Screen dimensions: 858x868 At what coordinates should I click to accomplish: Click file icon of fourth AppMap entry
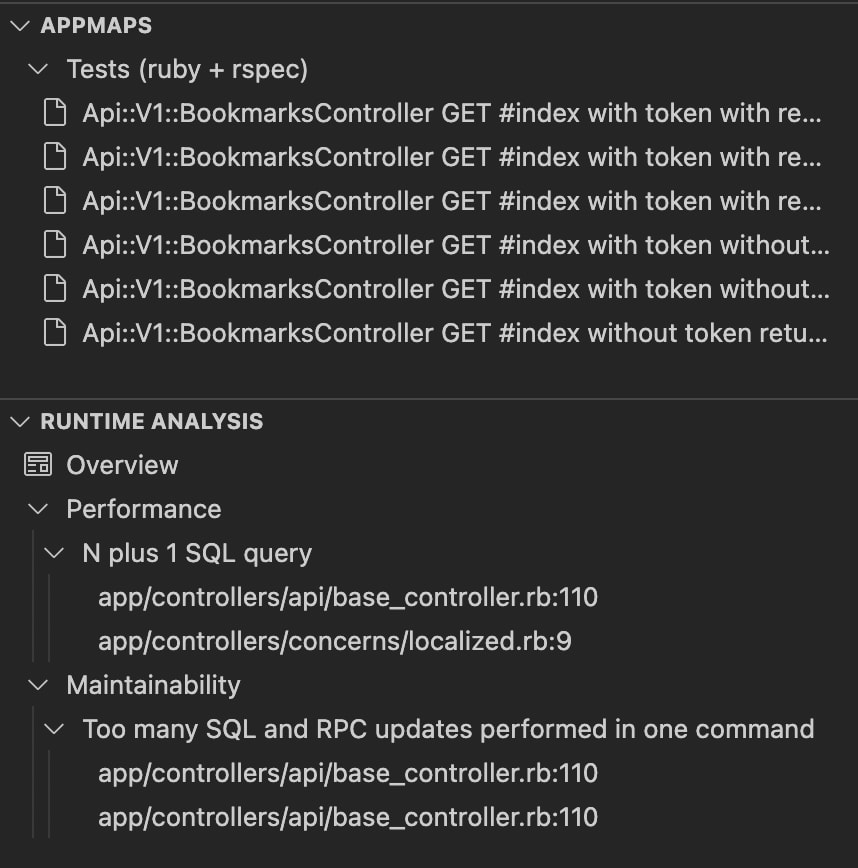pyautogui.click(x=55, y=245)
